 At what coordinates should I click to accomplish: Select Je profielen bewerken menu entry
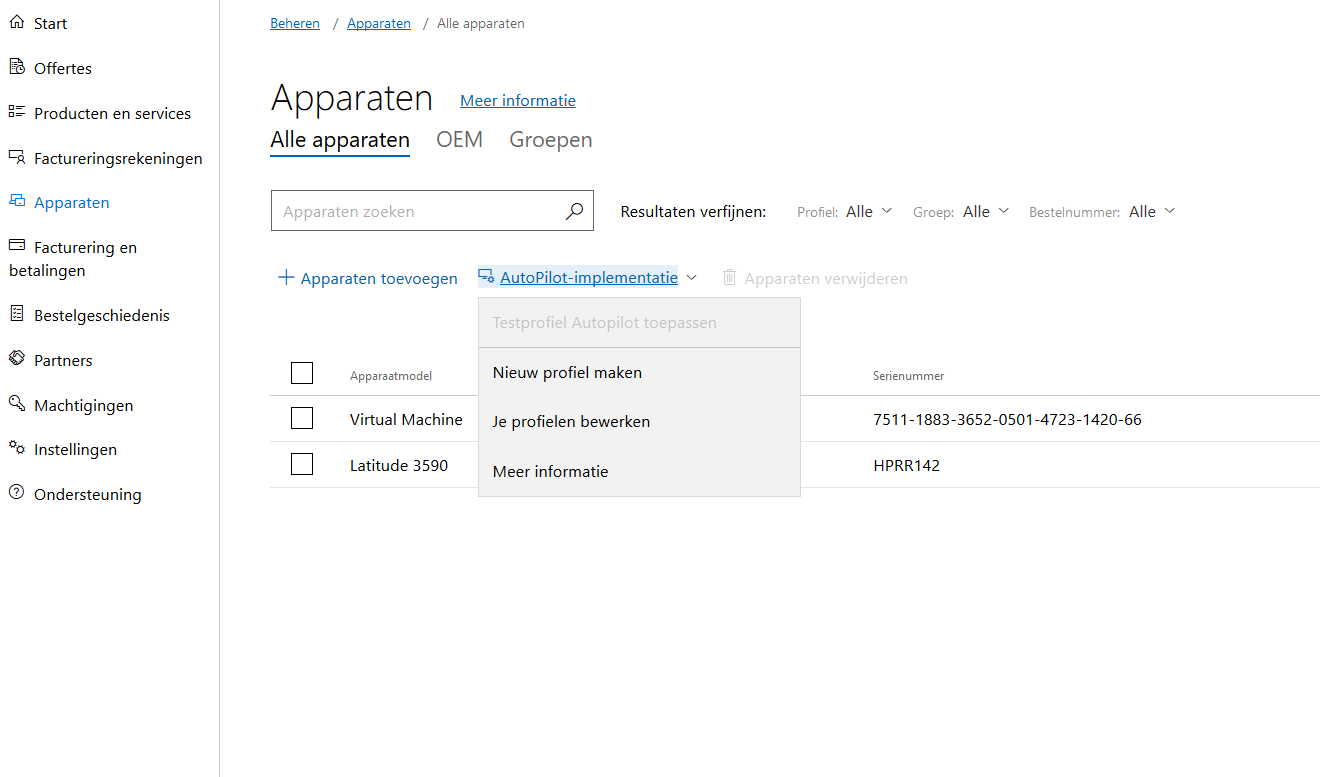point(640,422)
